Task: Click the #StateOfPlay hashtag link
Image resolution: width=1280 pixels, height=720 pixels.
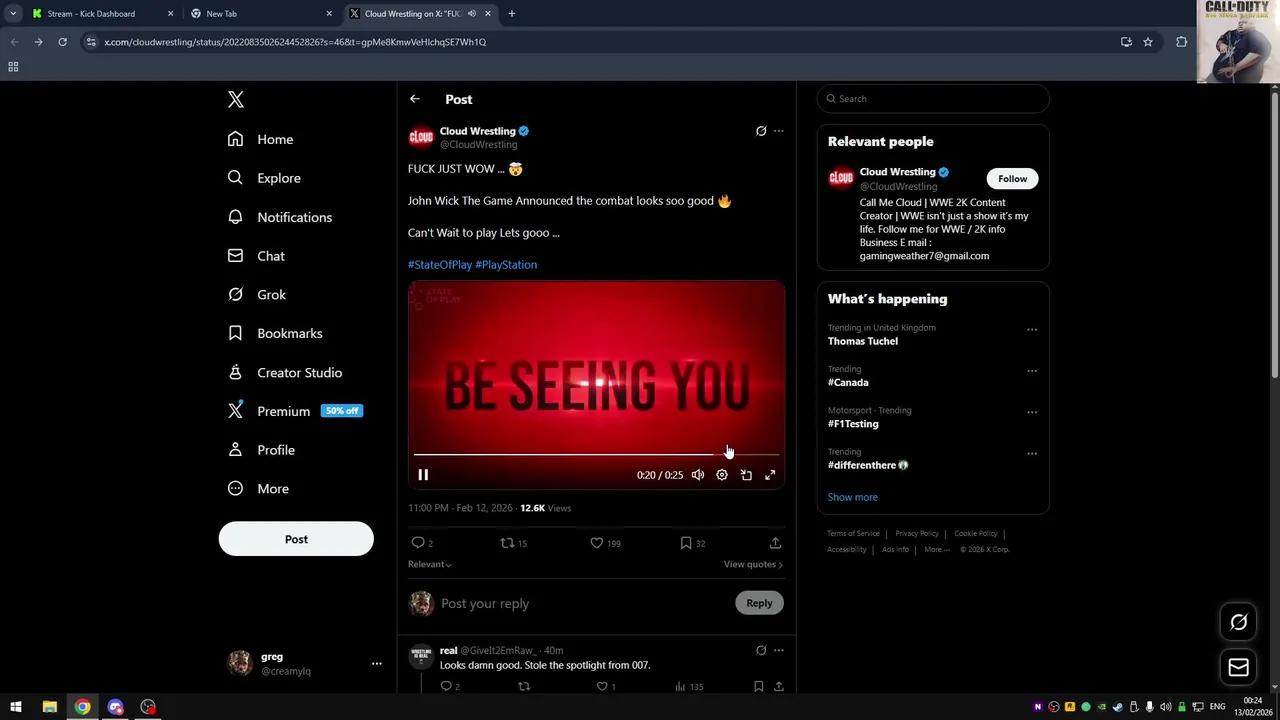Action: pos(440,265)
